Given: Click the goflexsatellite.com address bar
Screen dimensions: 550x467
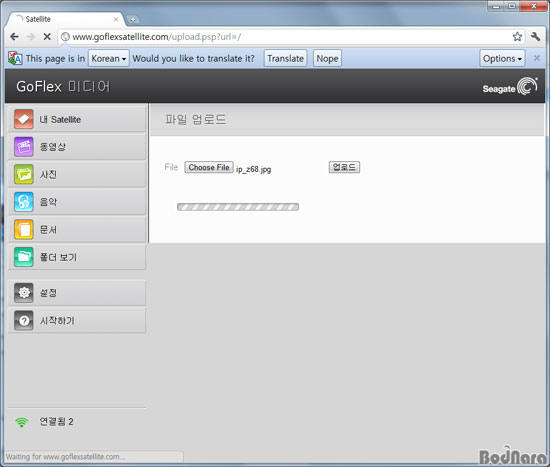Looking at the screenshot, I should pos(284,36).
